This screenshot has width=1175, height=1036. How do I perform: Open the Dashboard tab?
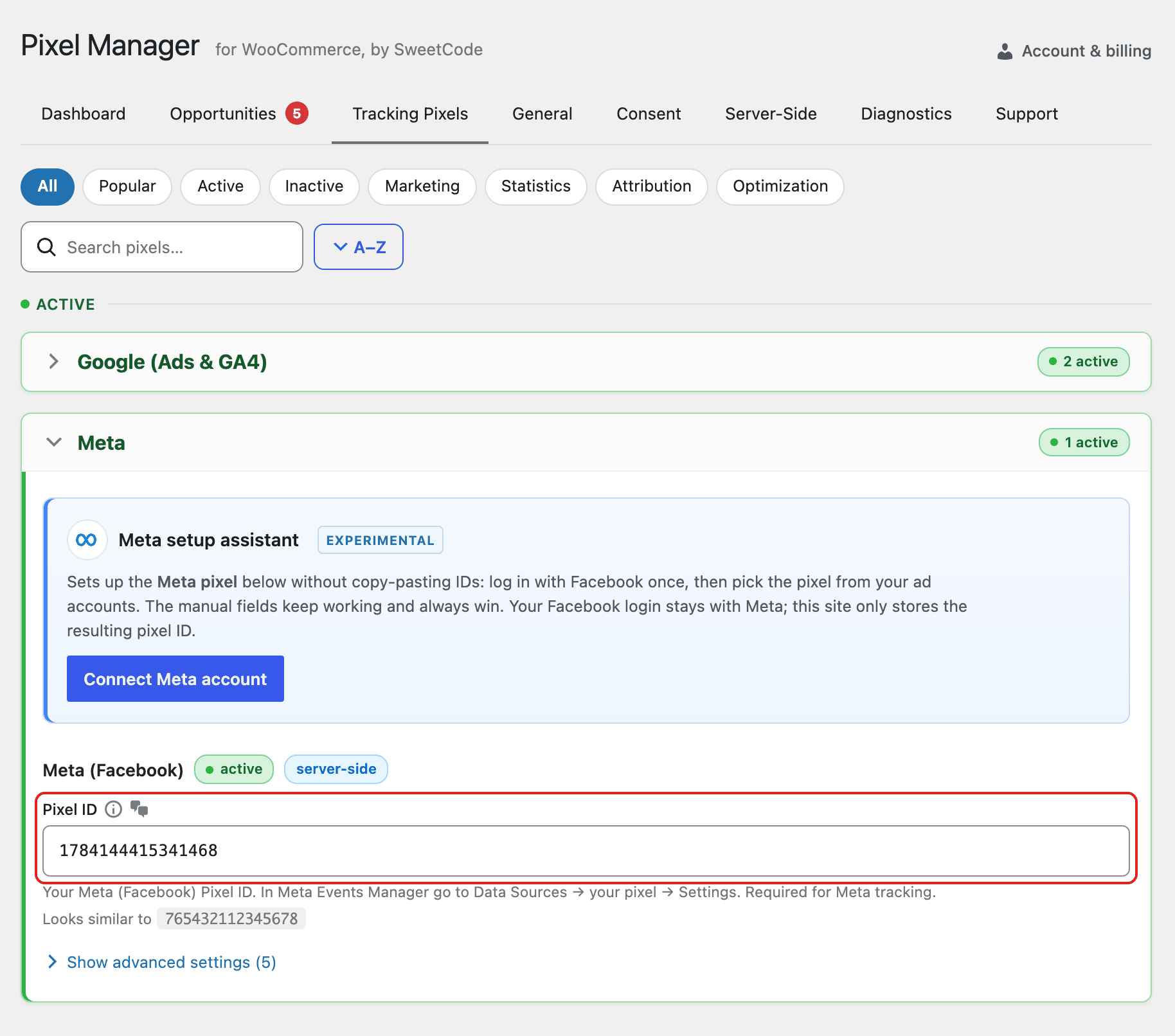tap(84, 114)
